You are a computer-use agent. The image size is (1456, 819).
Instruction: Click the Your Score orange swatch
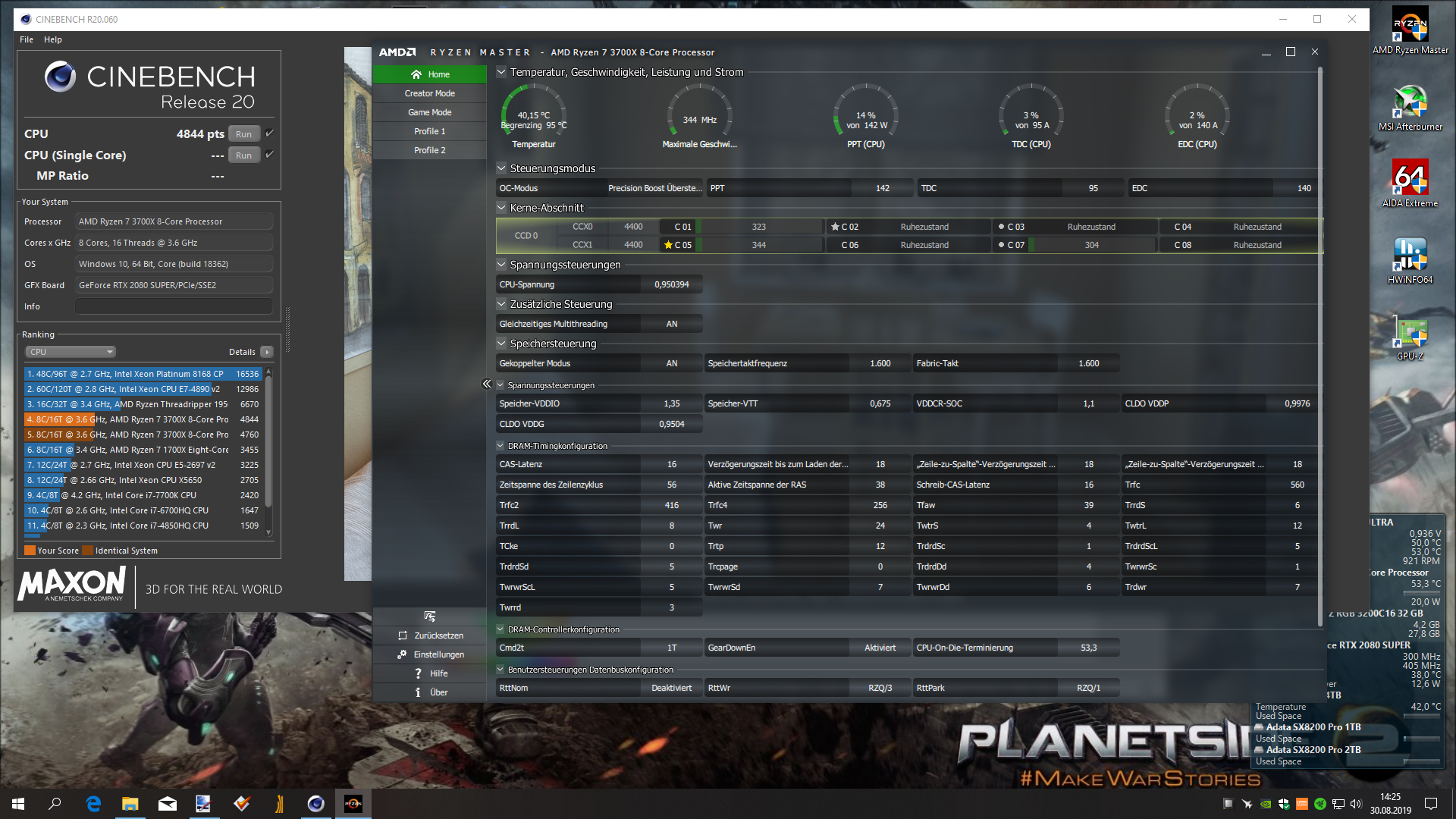click(30, 551)
